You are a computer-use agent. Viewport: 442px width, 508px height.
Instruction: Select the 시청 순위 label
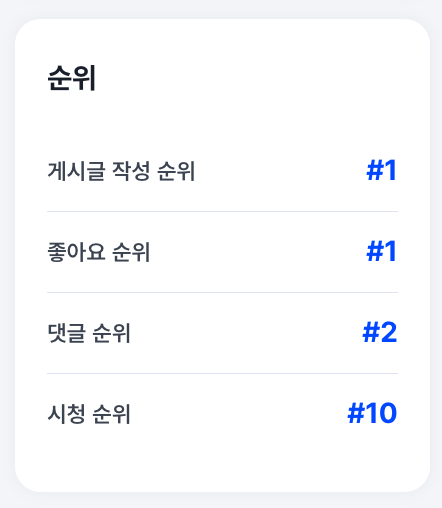click(89, 414)
